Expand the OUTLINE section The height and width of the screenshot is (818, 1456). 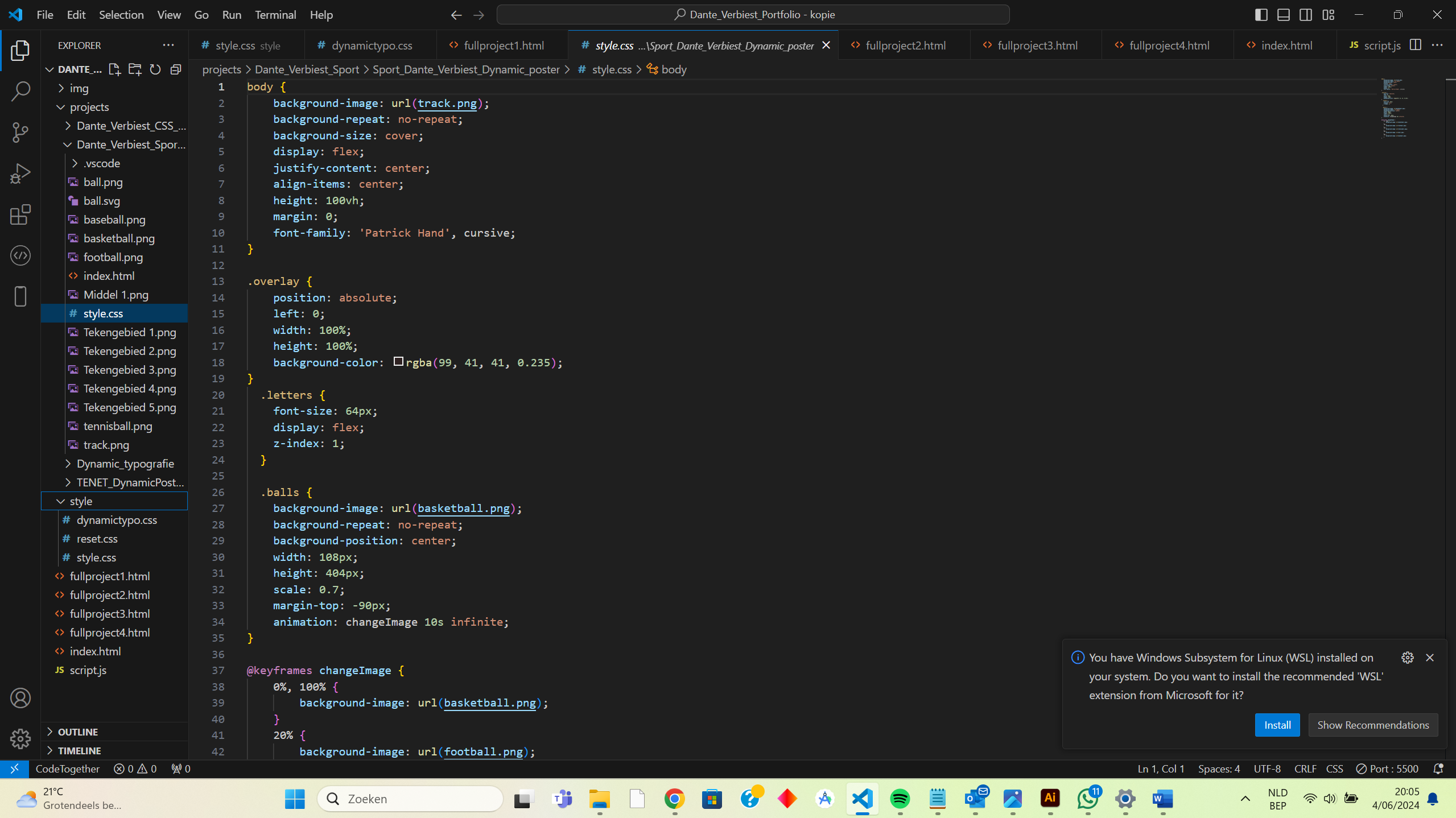click(114, 732)
